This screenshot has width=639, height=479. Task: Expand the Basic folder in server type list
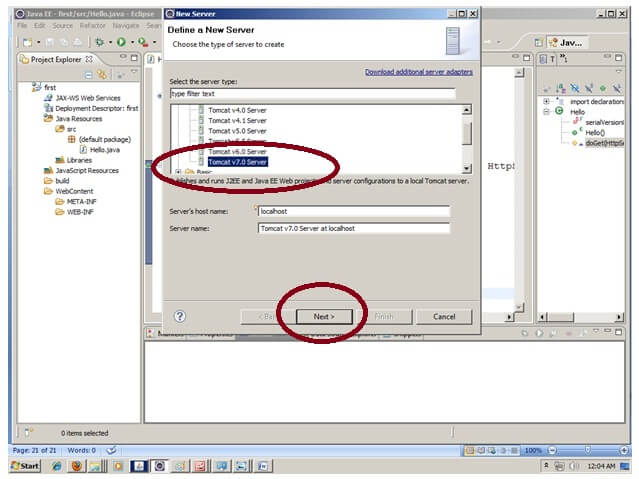(x=178, y=172)
